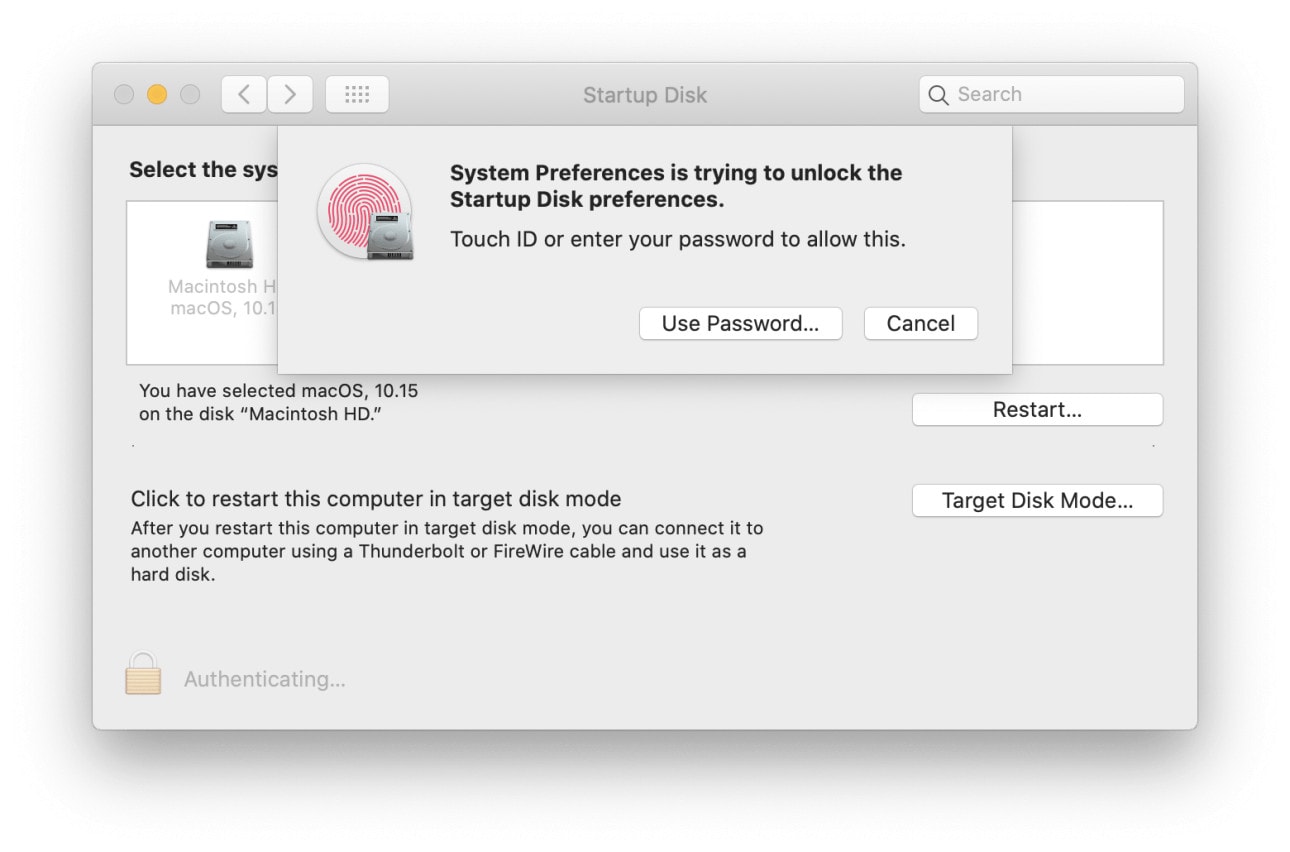Go back using the left chevron
The image size is (1290, 852).
[x=244, y=95]
